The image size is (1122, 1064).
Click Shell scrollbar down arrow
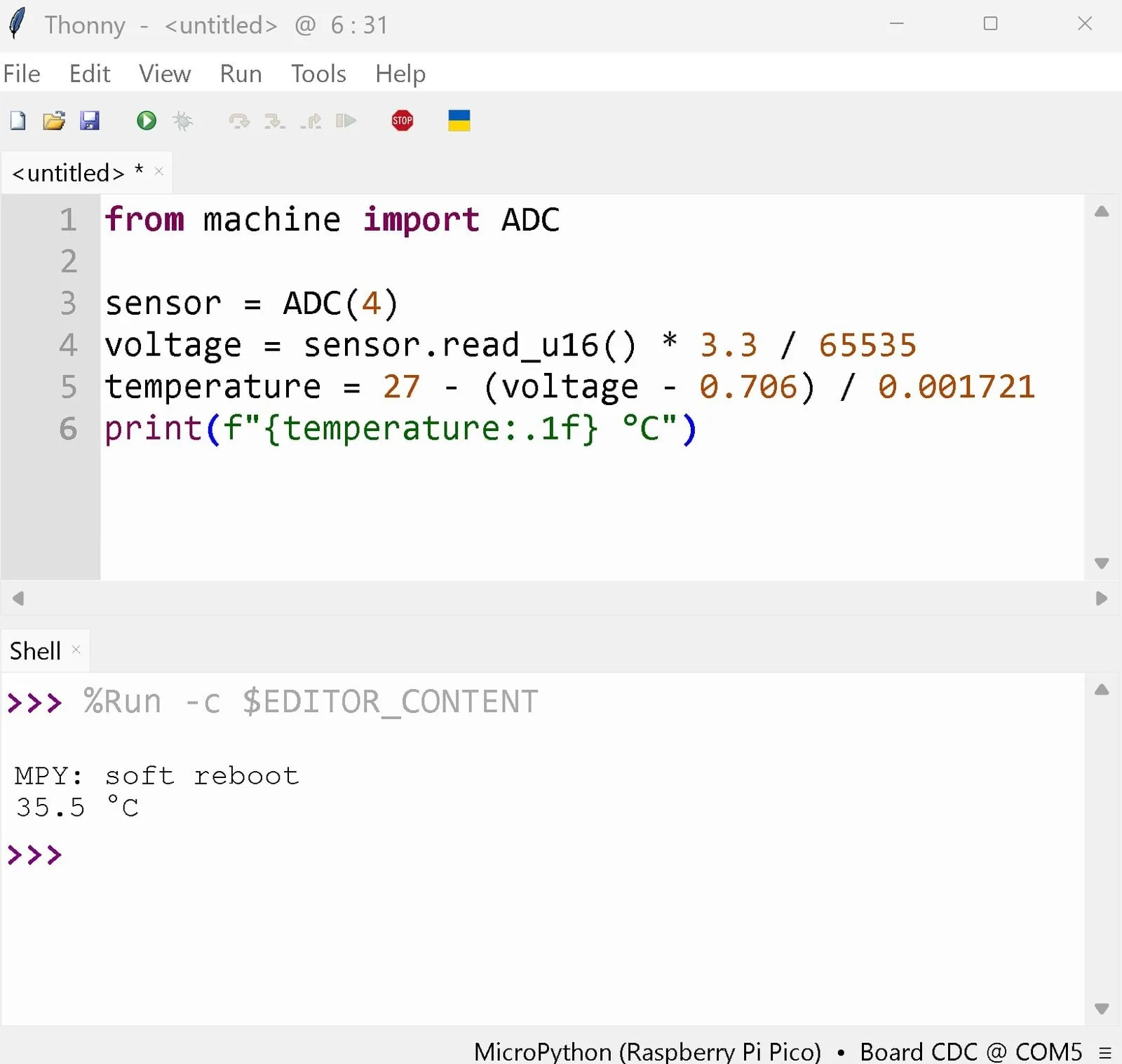click(x=1102, y=1009)
